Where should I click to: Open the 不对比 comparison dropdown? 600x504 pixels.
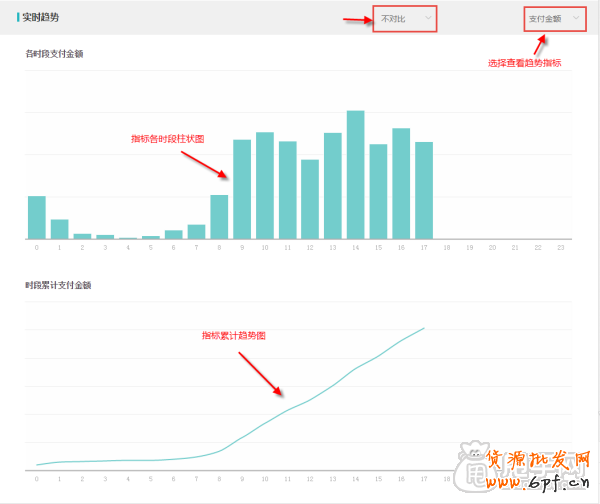click(x=405, y=18)
